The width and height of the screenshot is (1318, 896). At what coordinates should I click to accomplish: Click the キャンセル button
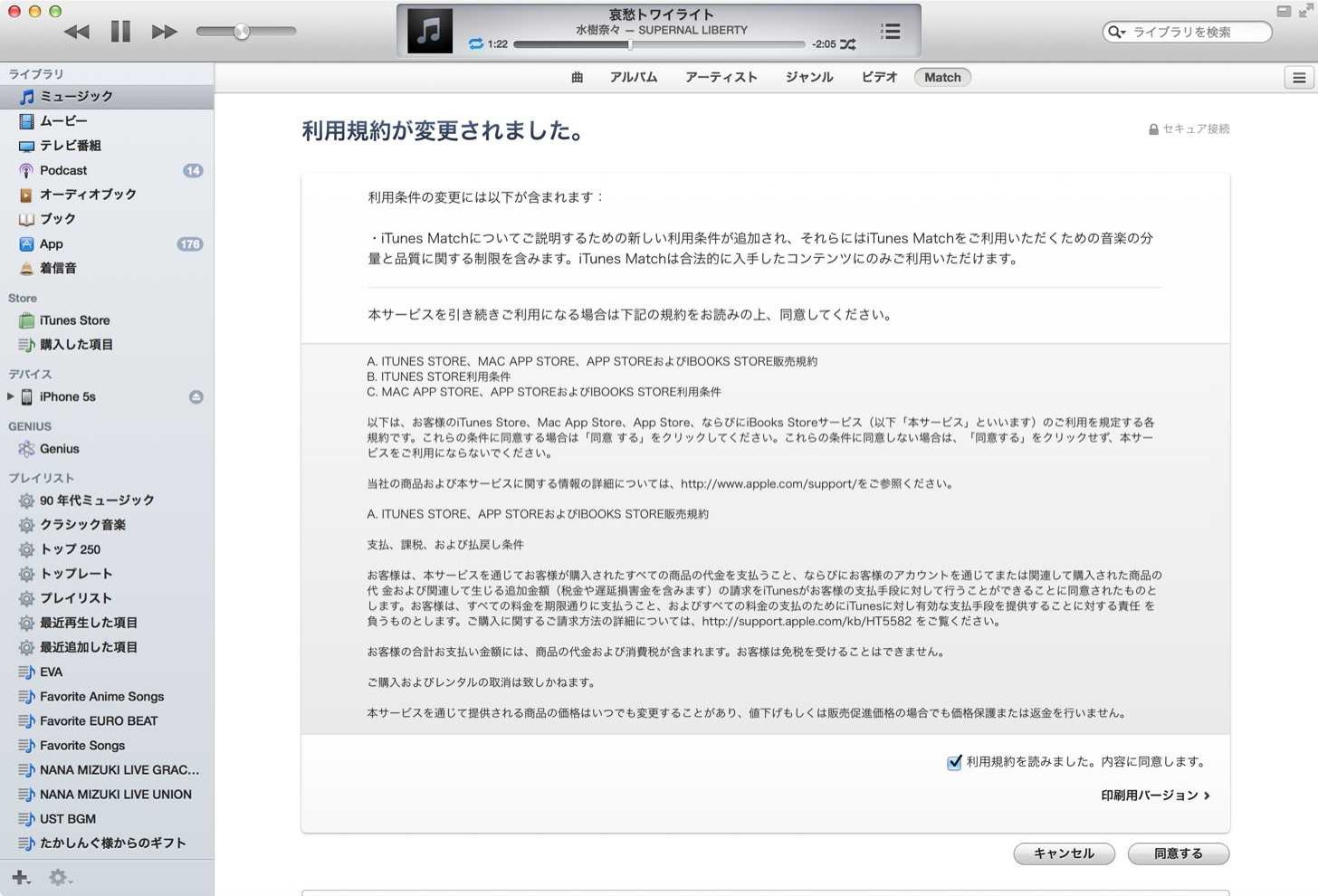tap(1064, 853)
